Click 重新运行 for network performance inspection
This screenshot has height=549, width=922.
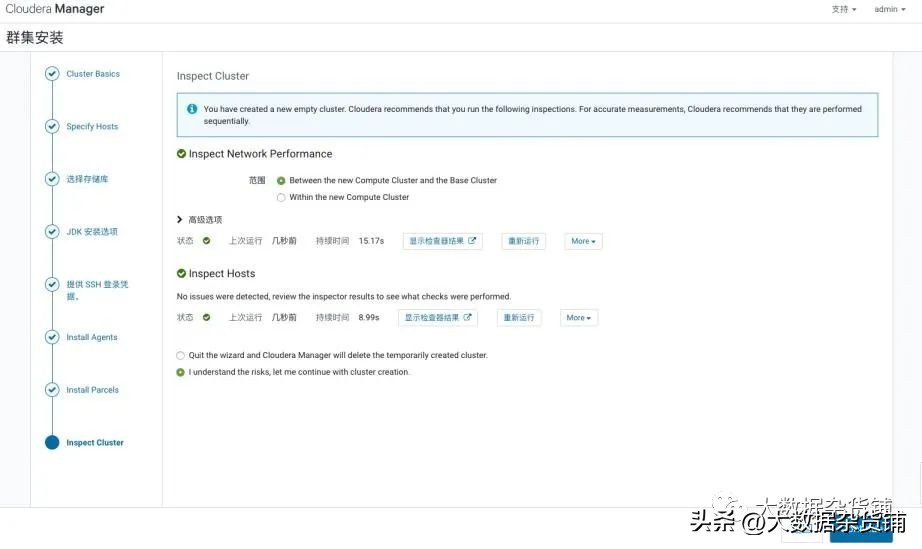click(523, 241)
